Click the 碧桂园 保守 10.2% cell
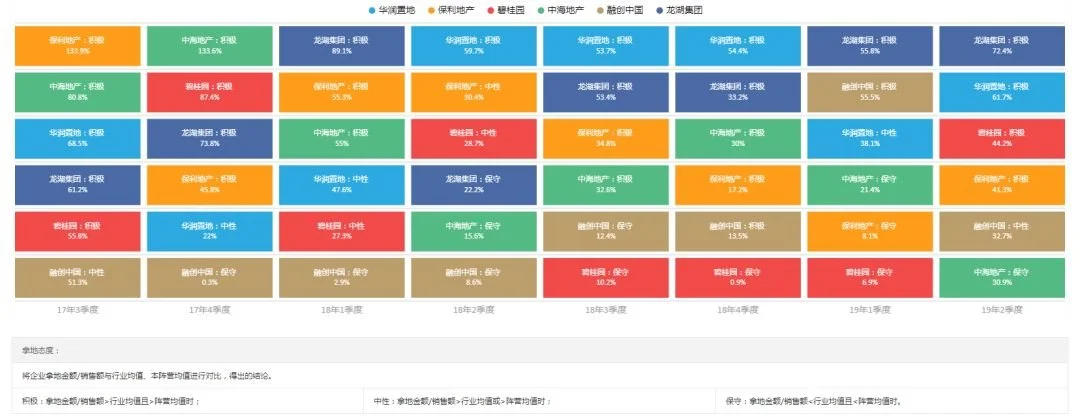Image resolution: width=1080 pixels, height=419 pixels. pyautogui.click(x=606, y=278)
